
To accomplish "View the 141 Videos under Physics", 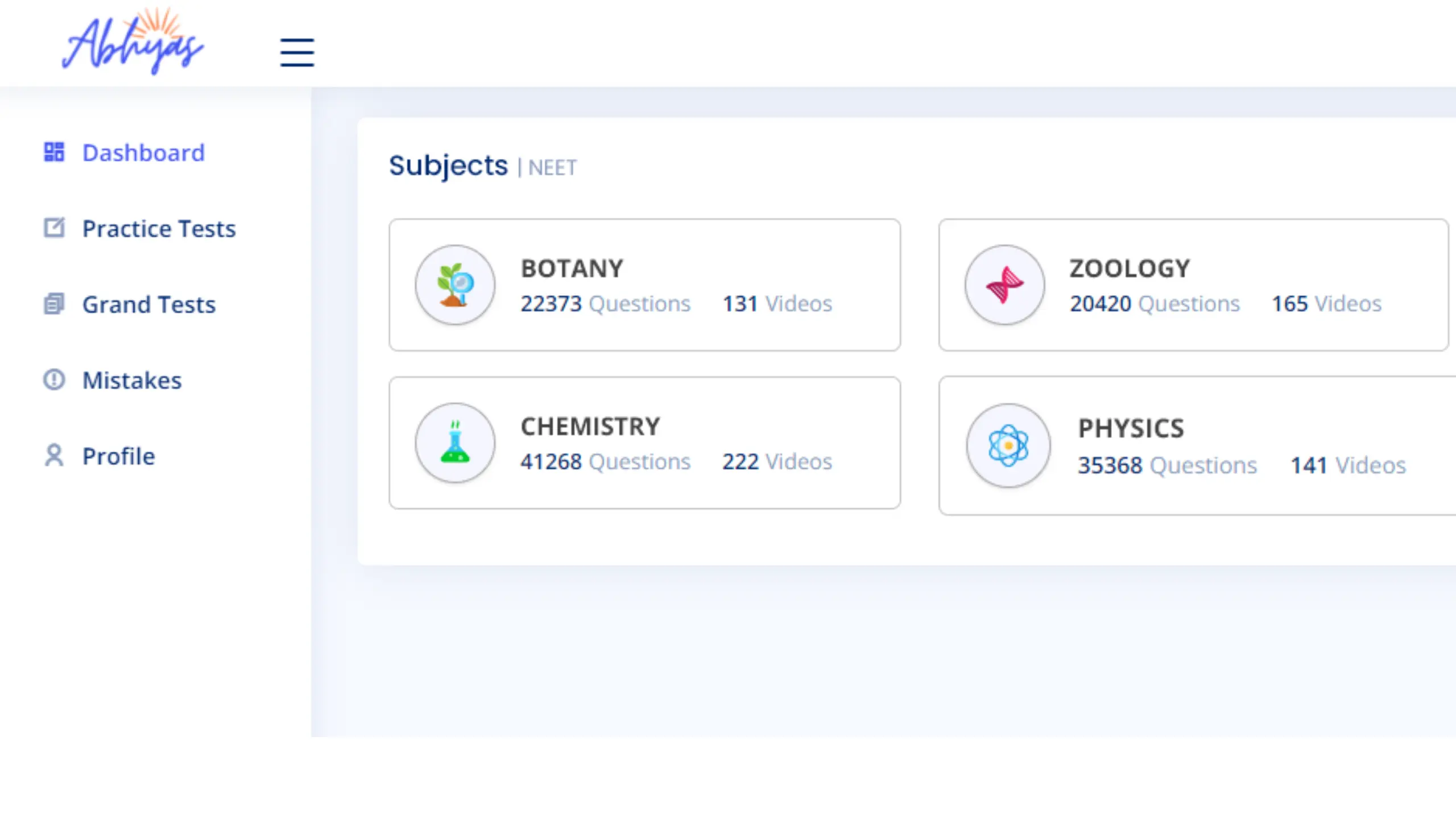I will [1349, 465].
